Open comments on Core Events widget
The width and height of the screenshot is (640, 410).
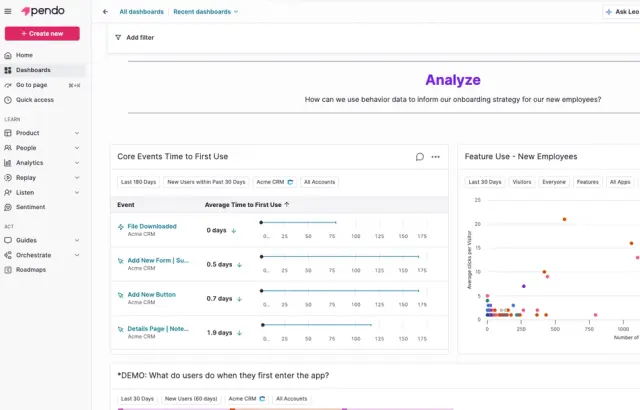[x=420, y=157]
